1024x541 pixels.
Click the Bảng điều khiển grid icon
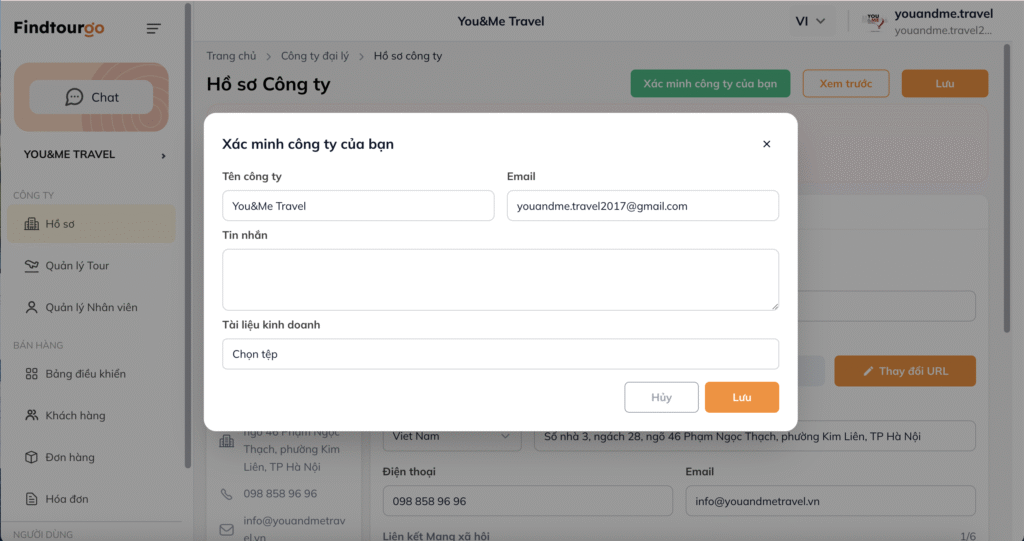(30, 374)
